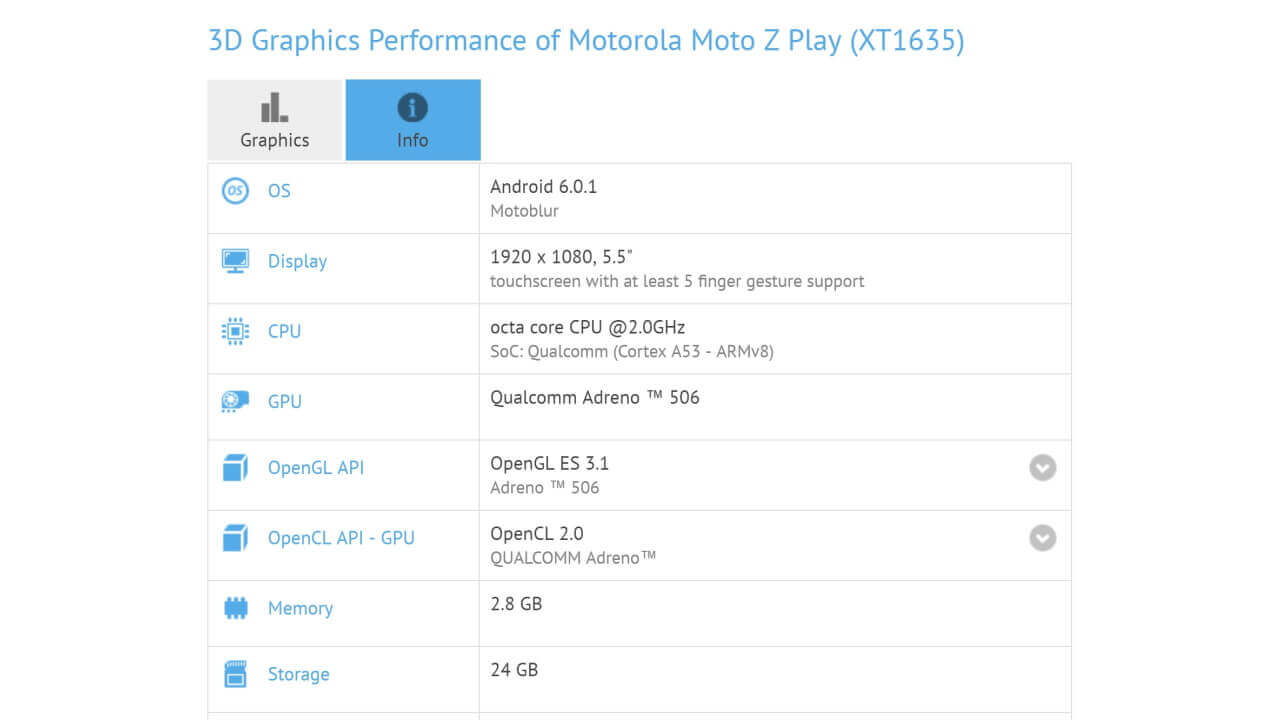Click the bar chart icon on Graphics tab

point(274,106)
